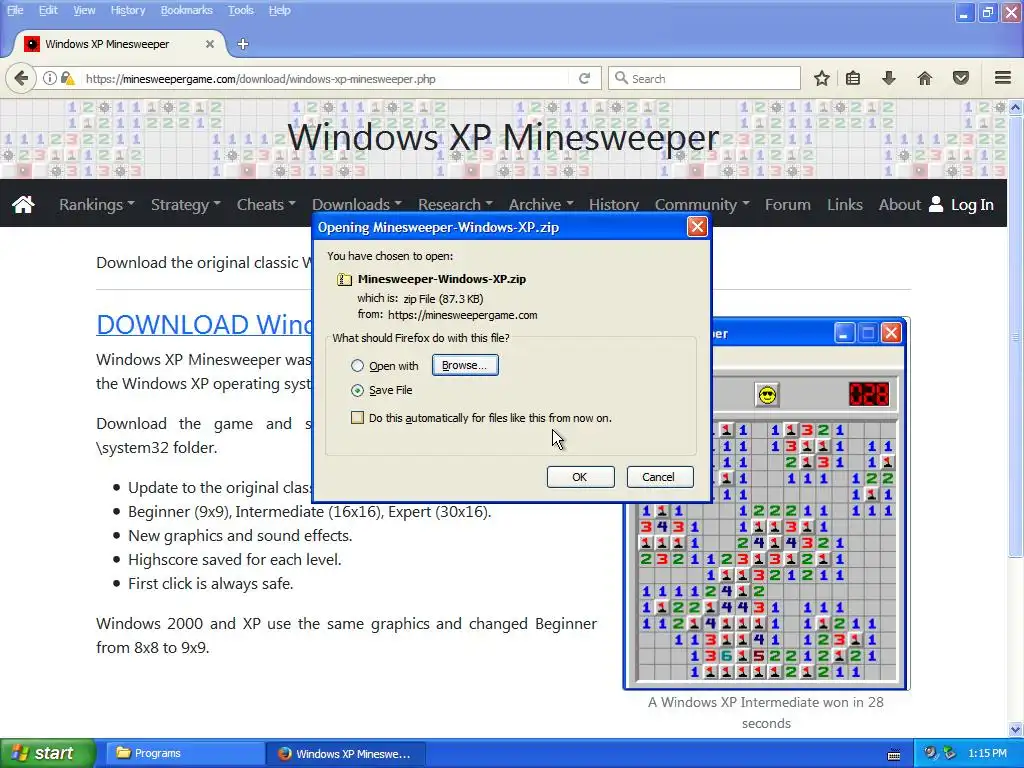Check Do this automatically for files like this
Screen dimensions: 1024x768
tap(357, 417)
